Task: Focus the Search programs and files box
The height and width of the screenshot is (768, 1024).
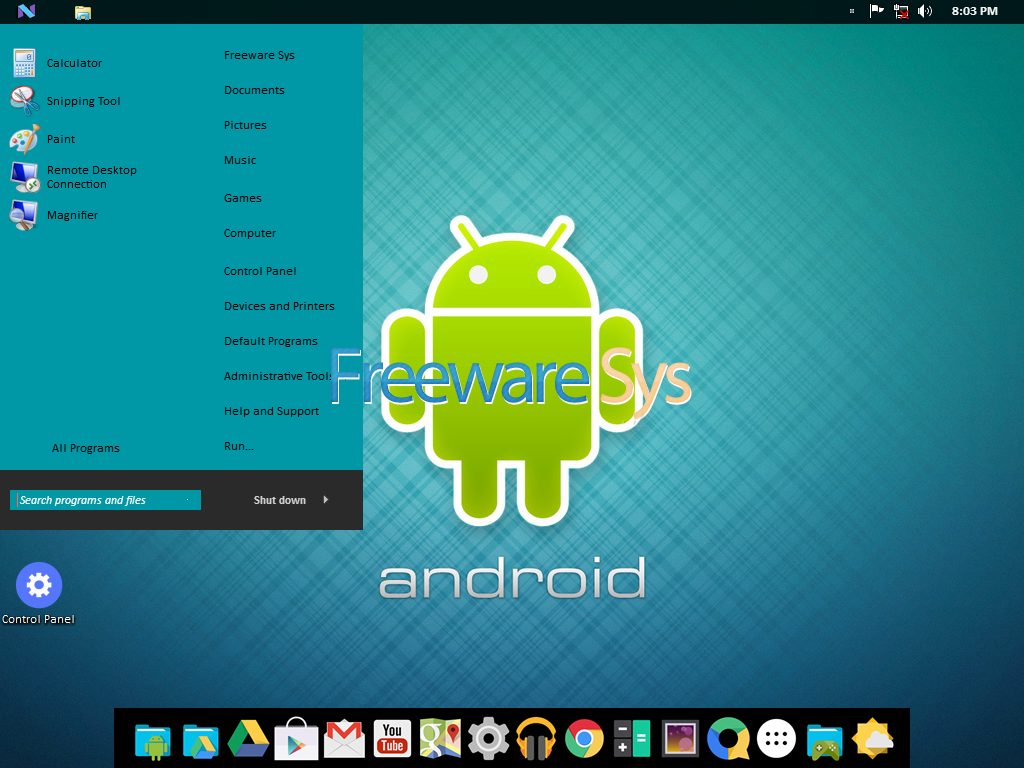Action: click(x=105, y=500)
